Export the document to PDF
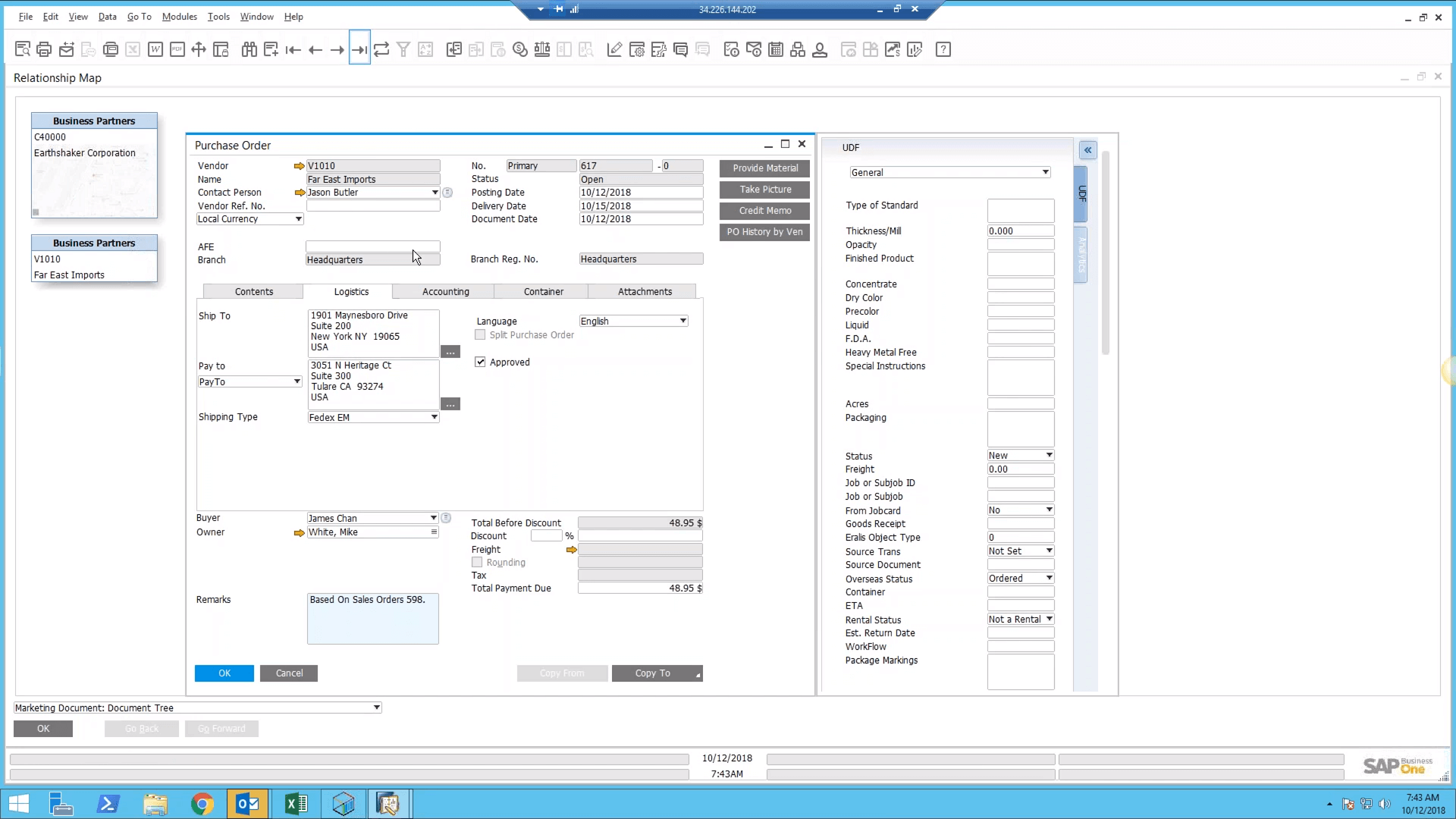Image resolution: width=1456 pixels, height=819 pixels. pyautogui.click(x=177, y=49)
